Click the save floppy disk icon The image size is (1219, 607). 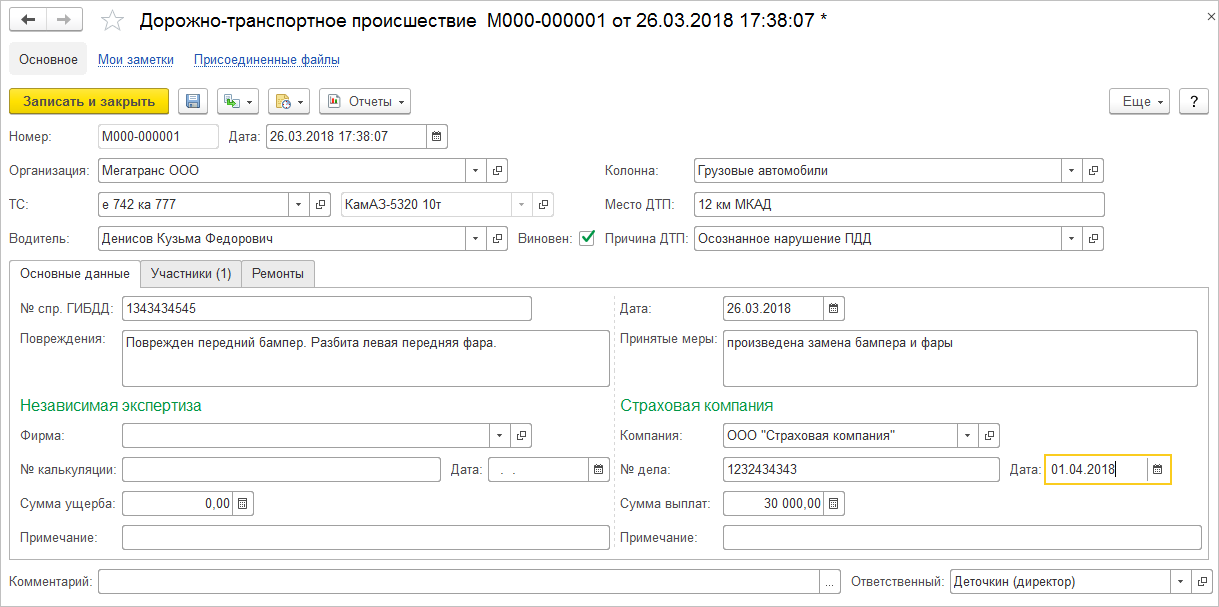click(193, 101)
